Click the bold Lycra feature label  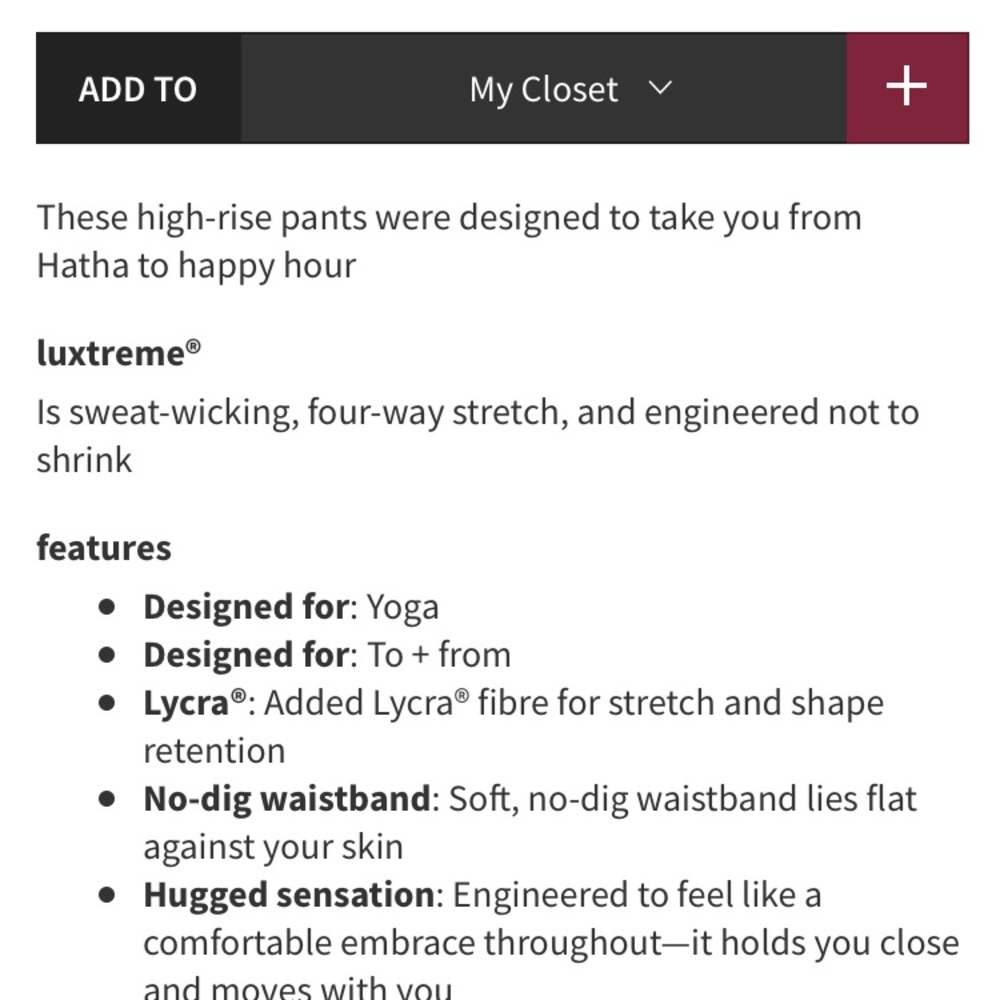pos(195,703)
